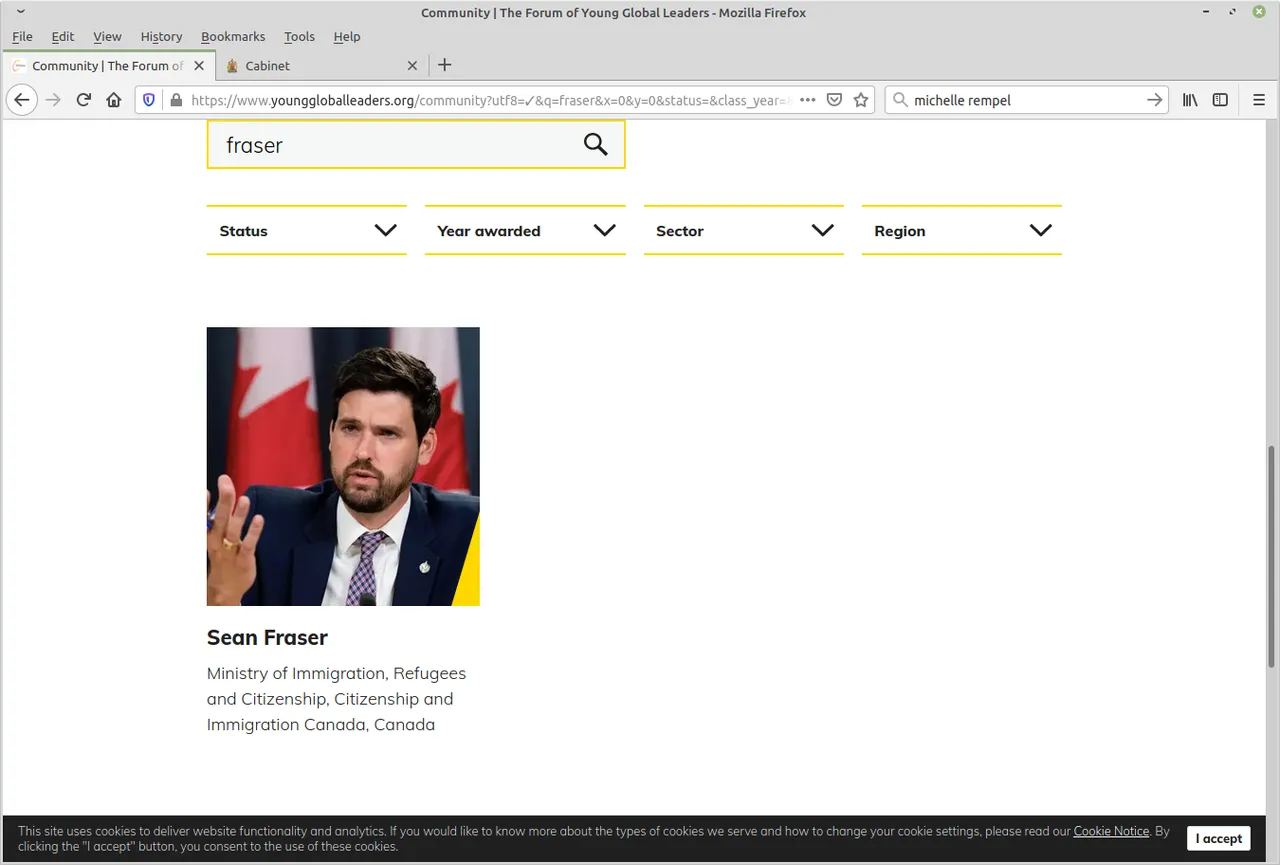This screenshot has height=865, width=1280.
Task: Open the Help menu
Action: click(347, 36)
